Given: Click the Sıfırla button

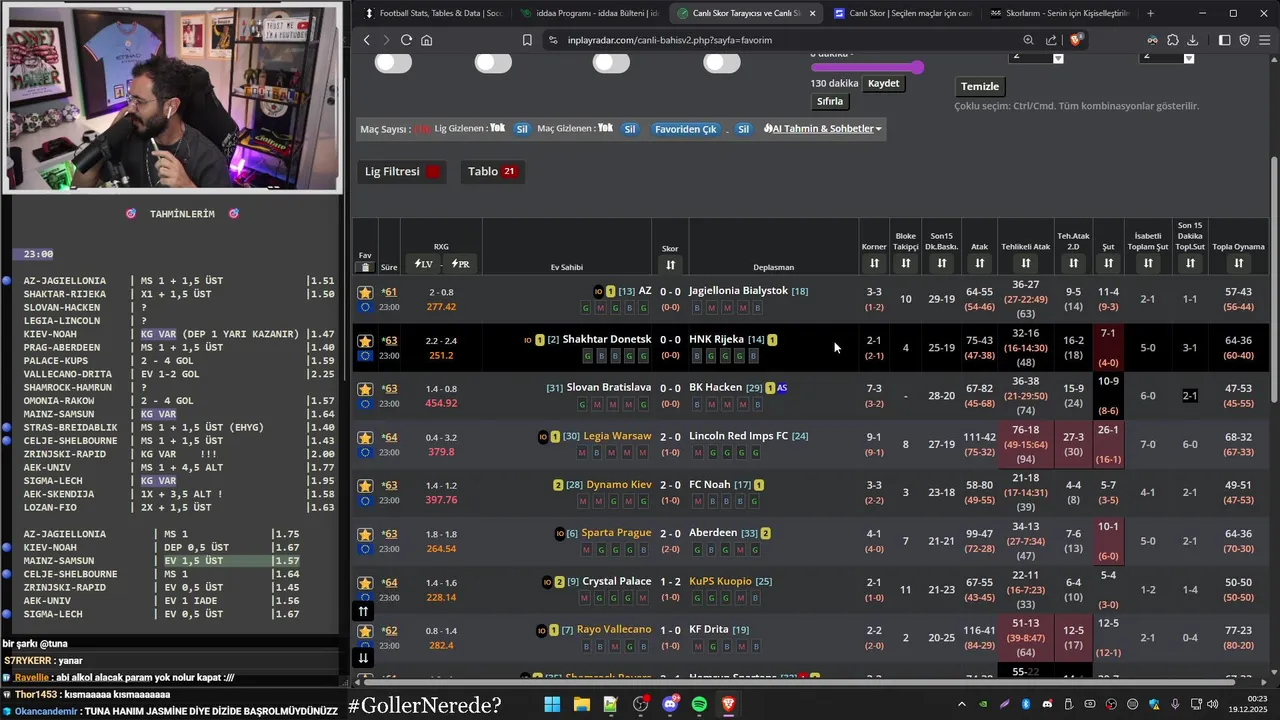Looking at the screenshot, I should coord(830,101).
